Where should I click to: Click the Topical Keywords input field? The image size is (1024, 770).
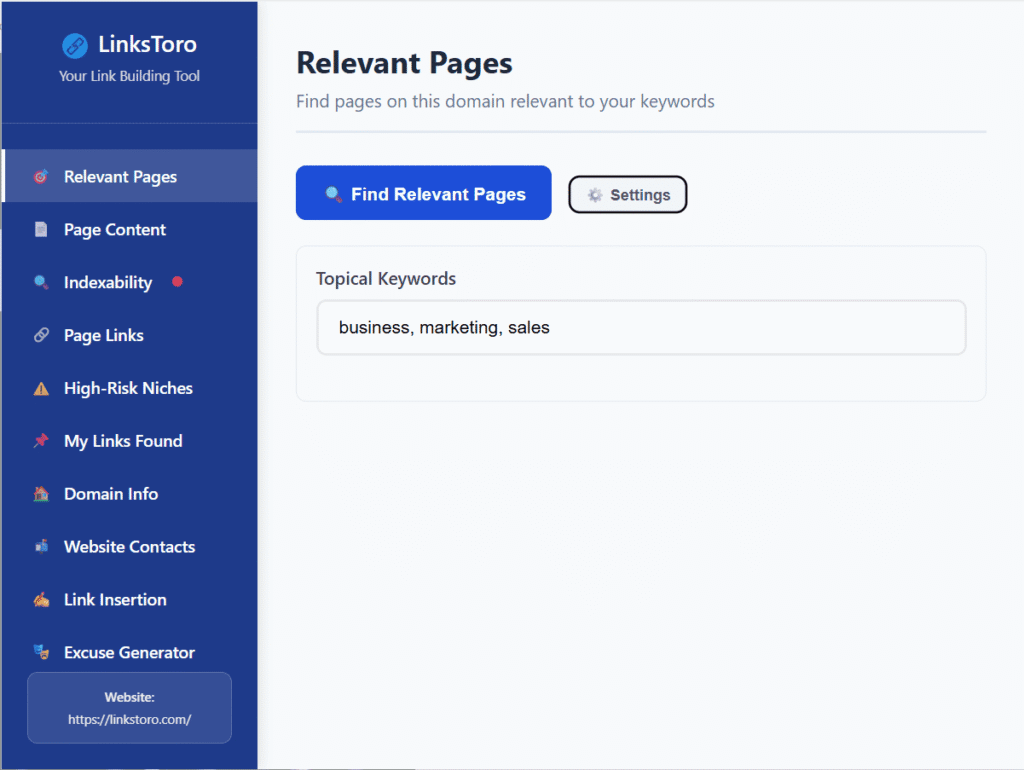[x=641, y=328]
